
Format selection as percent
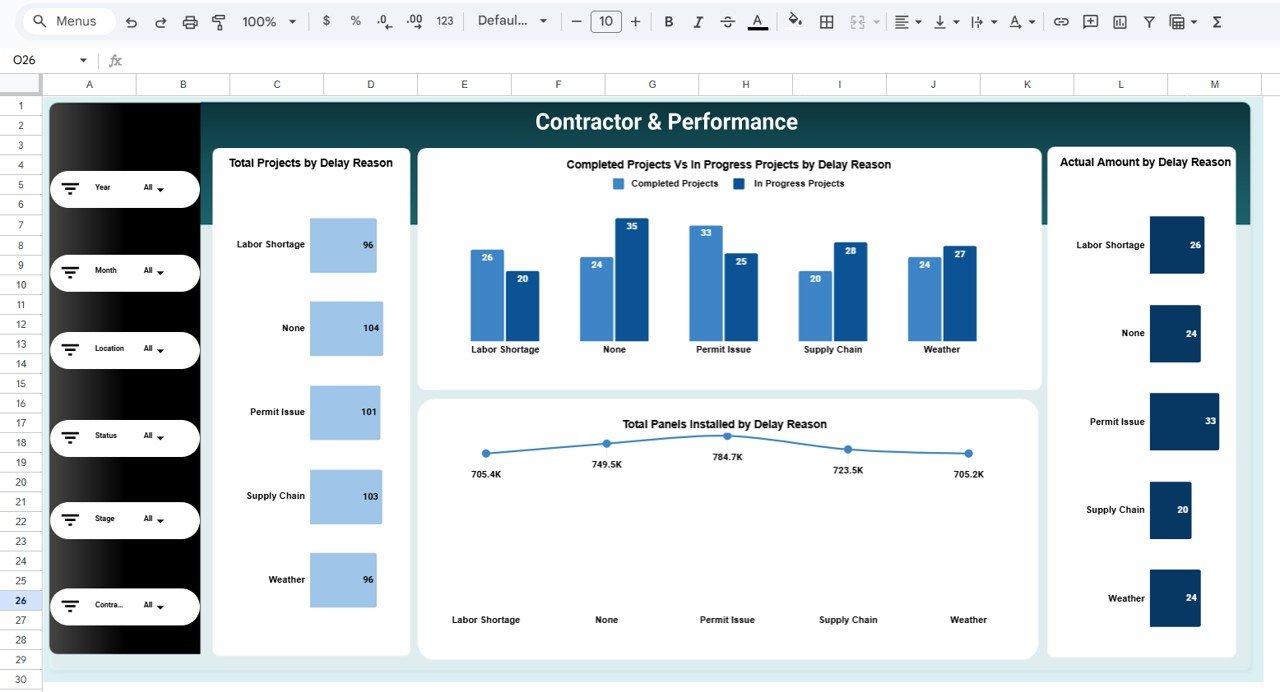point(354,20)
